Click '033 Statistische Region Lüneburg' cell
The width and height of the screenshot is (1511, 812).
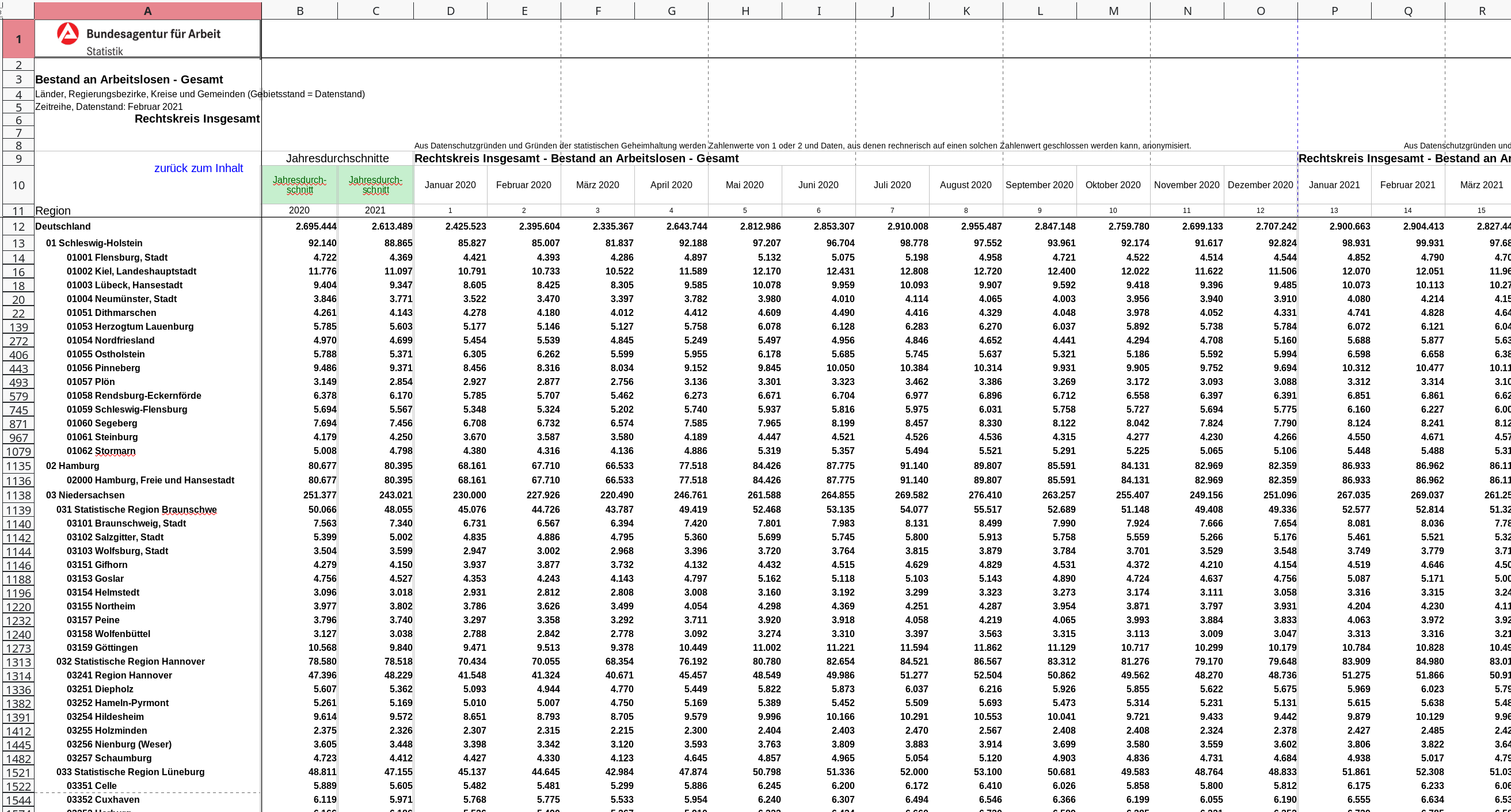coord(130,772)
